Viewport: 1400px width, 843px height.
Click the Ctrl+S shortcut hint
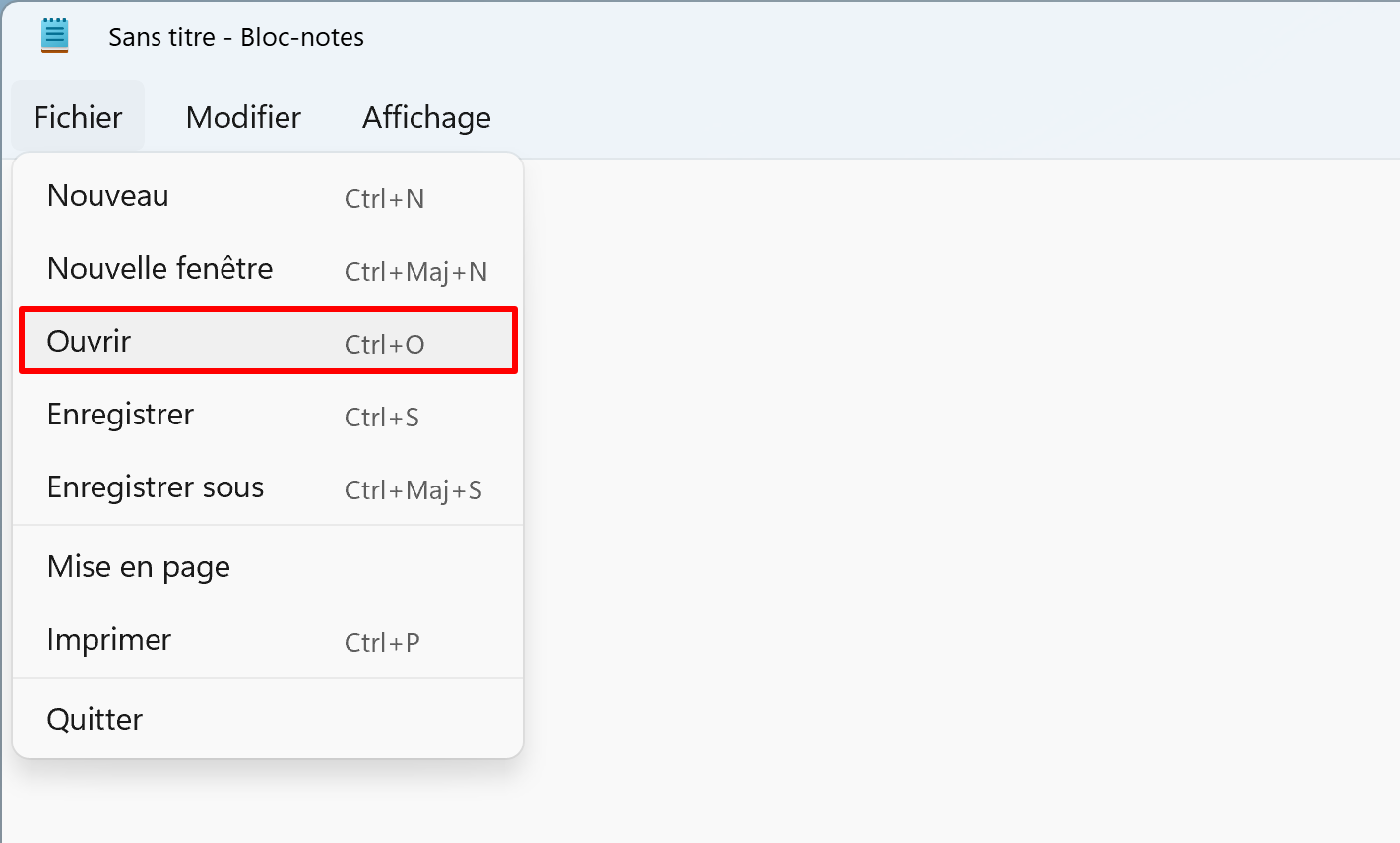pyautogui.click(x=382, y=418)
